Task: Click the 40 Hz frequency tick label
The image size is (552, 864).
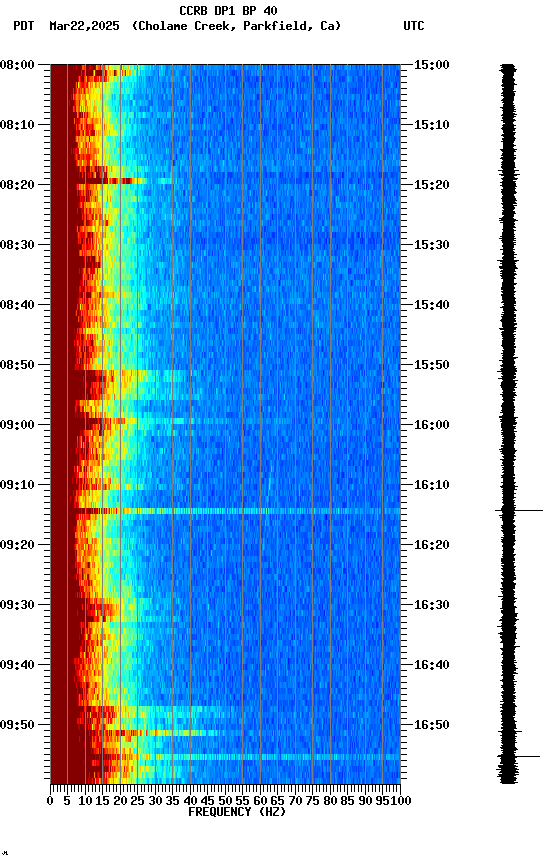Action: coord(190,801)
